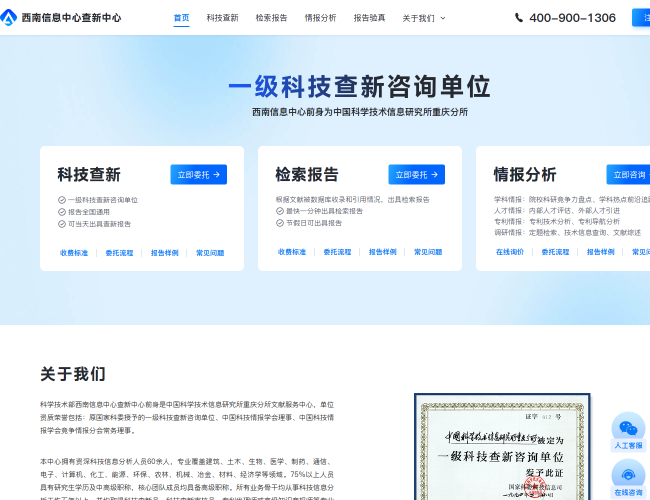Click 立即咨询 in the 情报分析 card

[628, 175]
